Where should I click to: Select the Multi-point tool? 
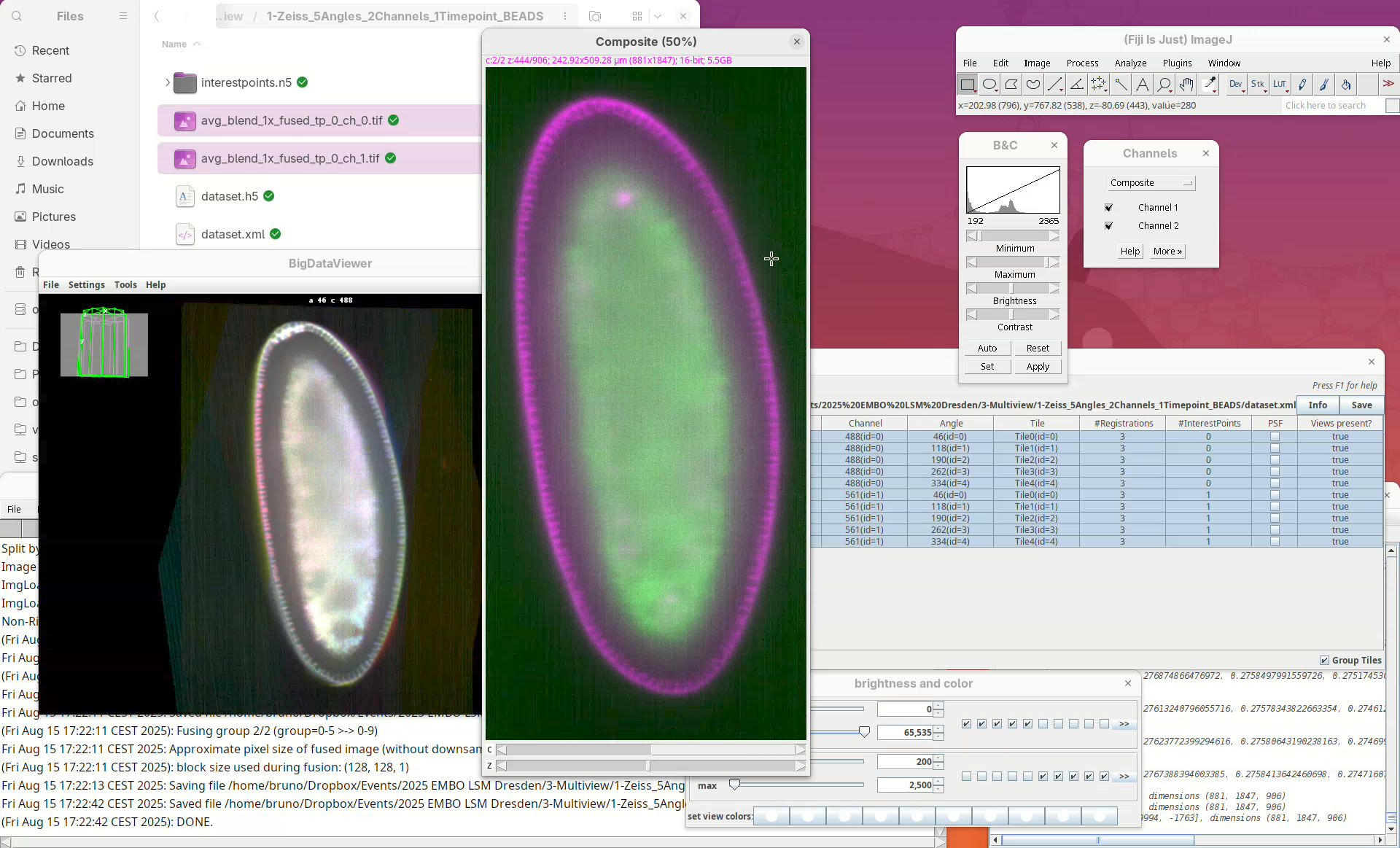point(1099,85)
